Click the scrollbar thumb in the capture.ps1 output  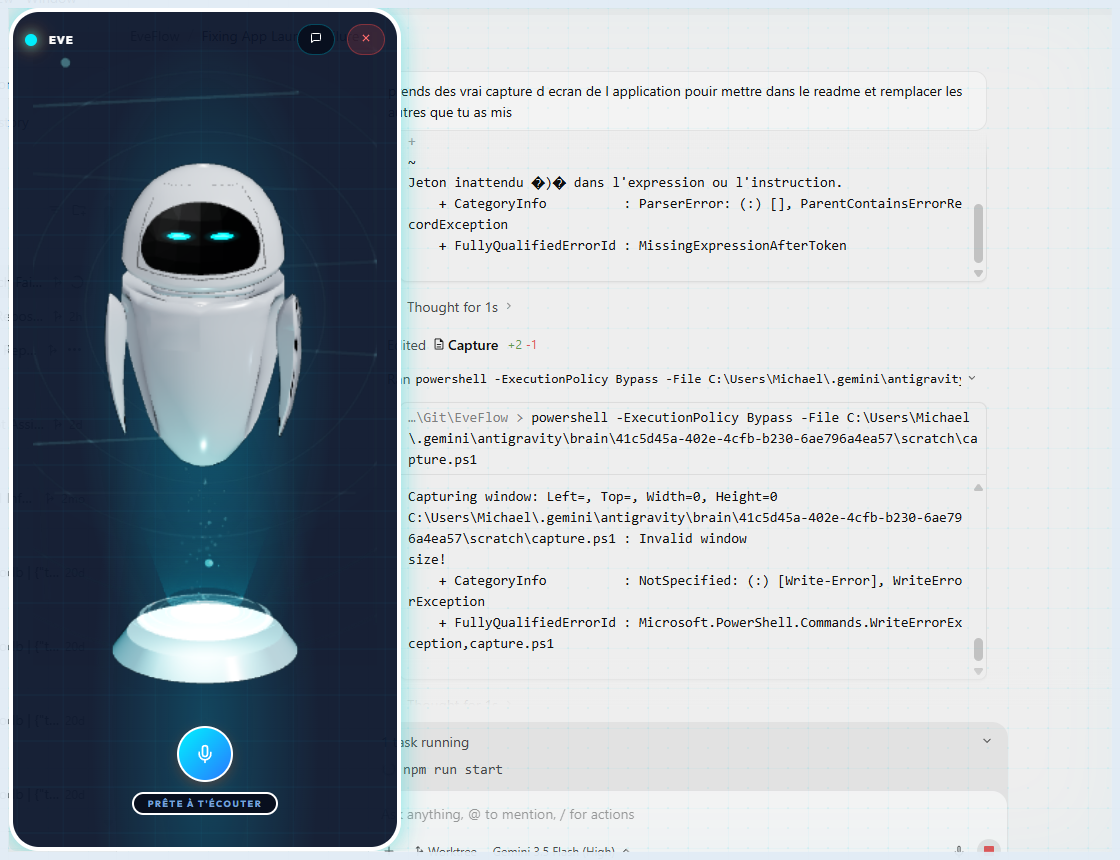[x=979, y=649]
